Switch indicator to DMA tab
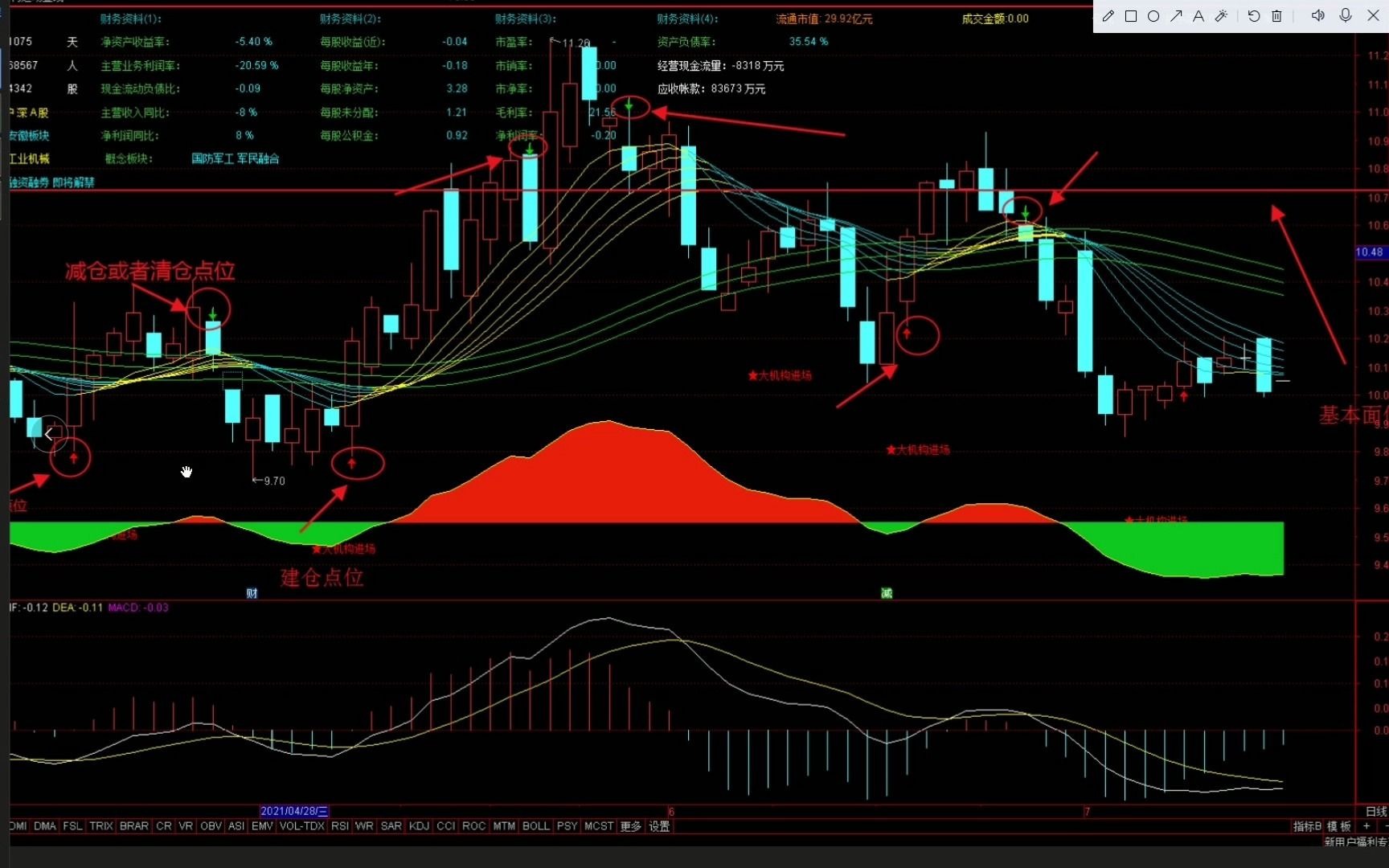Screen dimensions: 1389x868 [45, 825]
